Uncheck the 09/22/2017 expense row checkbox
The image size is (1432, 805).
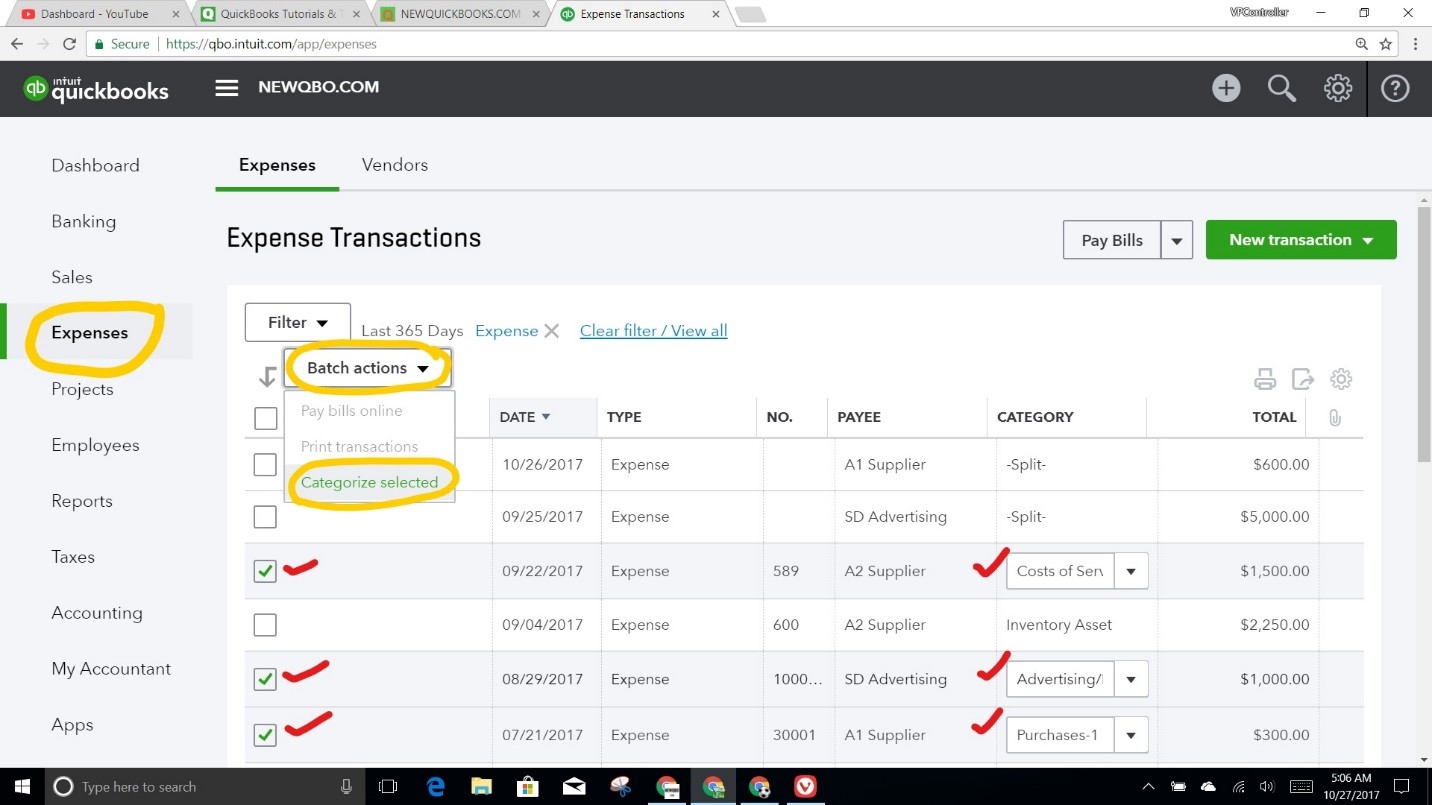[265, 571]
